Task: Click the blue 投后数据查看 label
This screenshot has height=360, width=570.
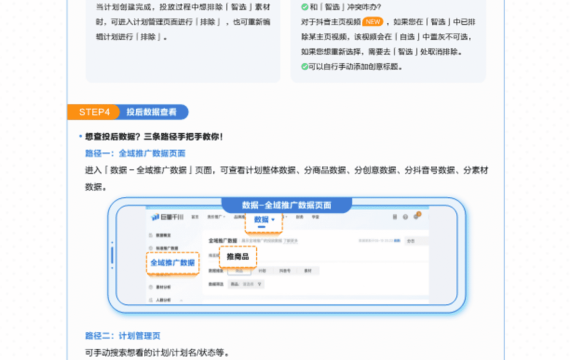Action: coord(152,112)
